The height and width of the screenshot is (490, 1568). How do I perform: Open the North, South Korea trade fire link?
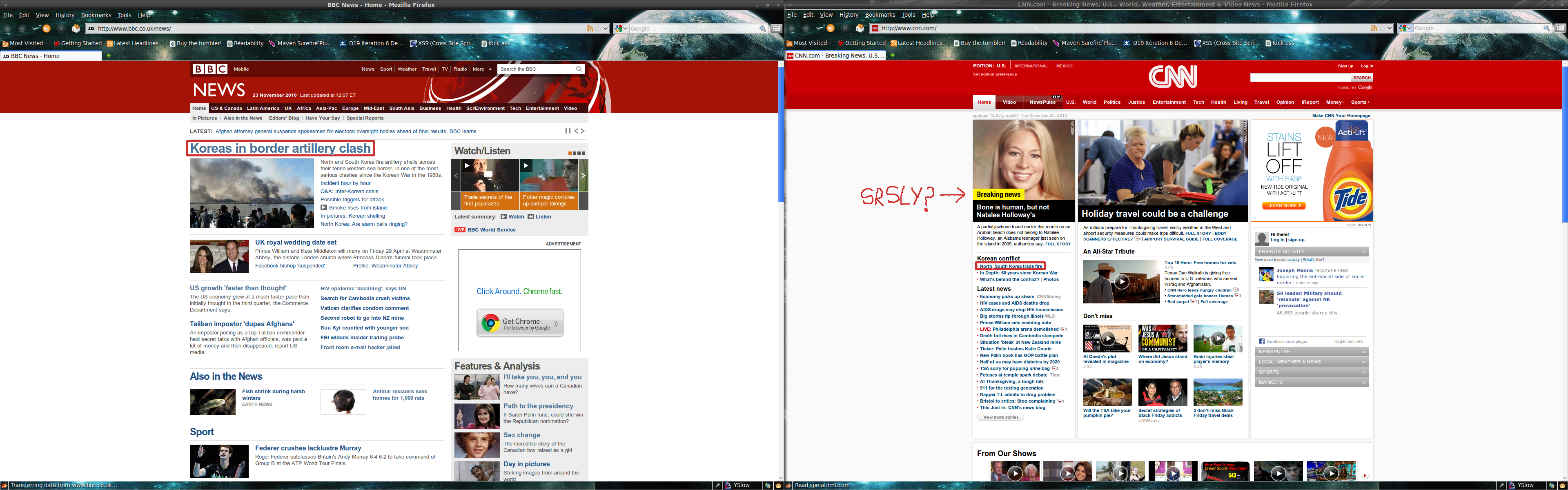coord(1011,266)
